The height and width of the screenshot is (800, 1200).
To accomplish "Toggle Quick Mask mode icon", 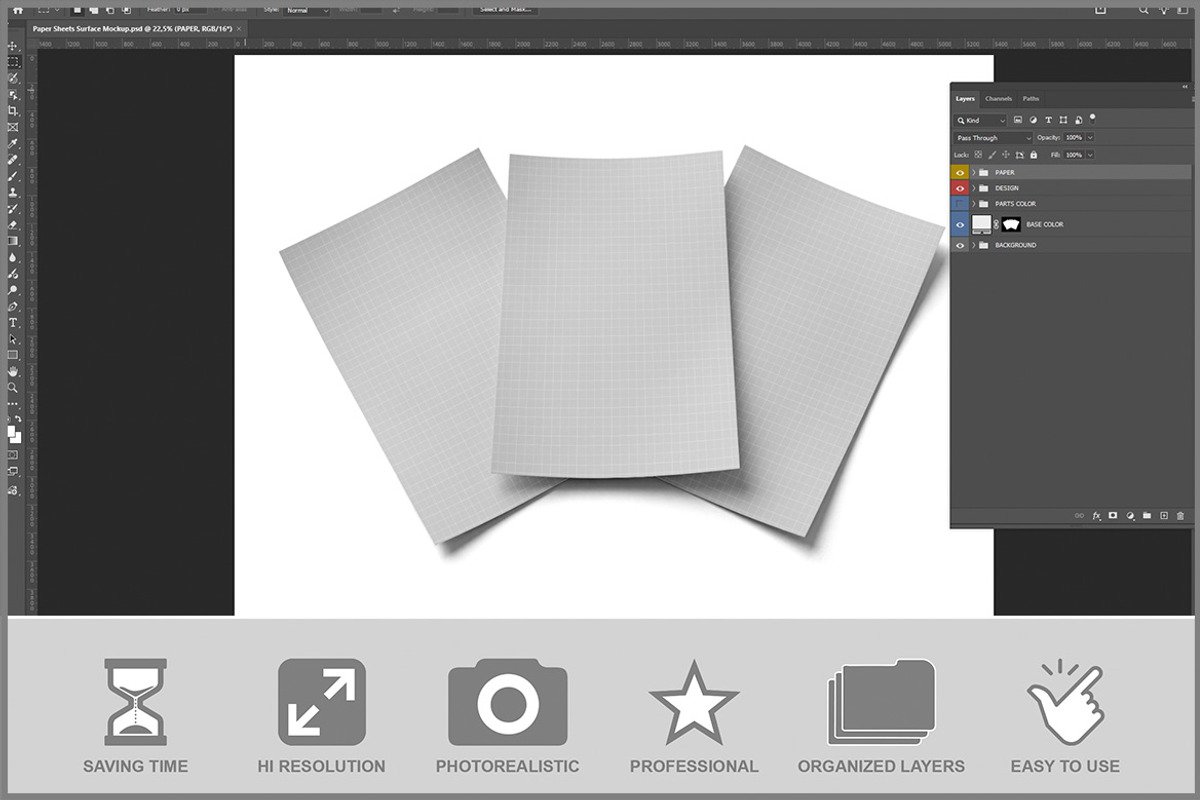I will point(13,455).
